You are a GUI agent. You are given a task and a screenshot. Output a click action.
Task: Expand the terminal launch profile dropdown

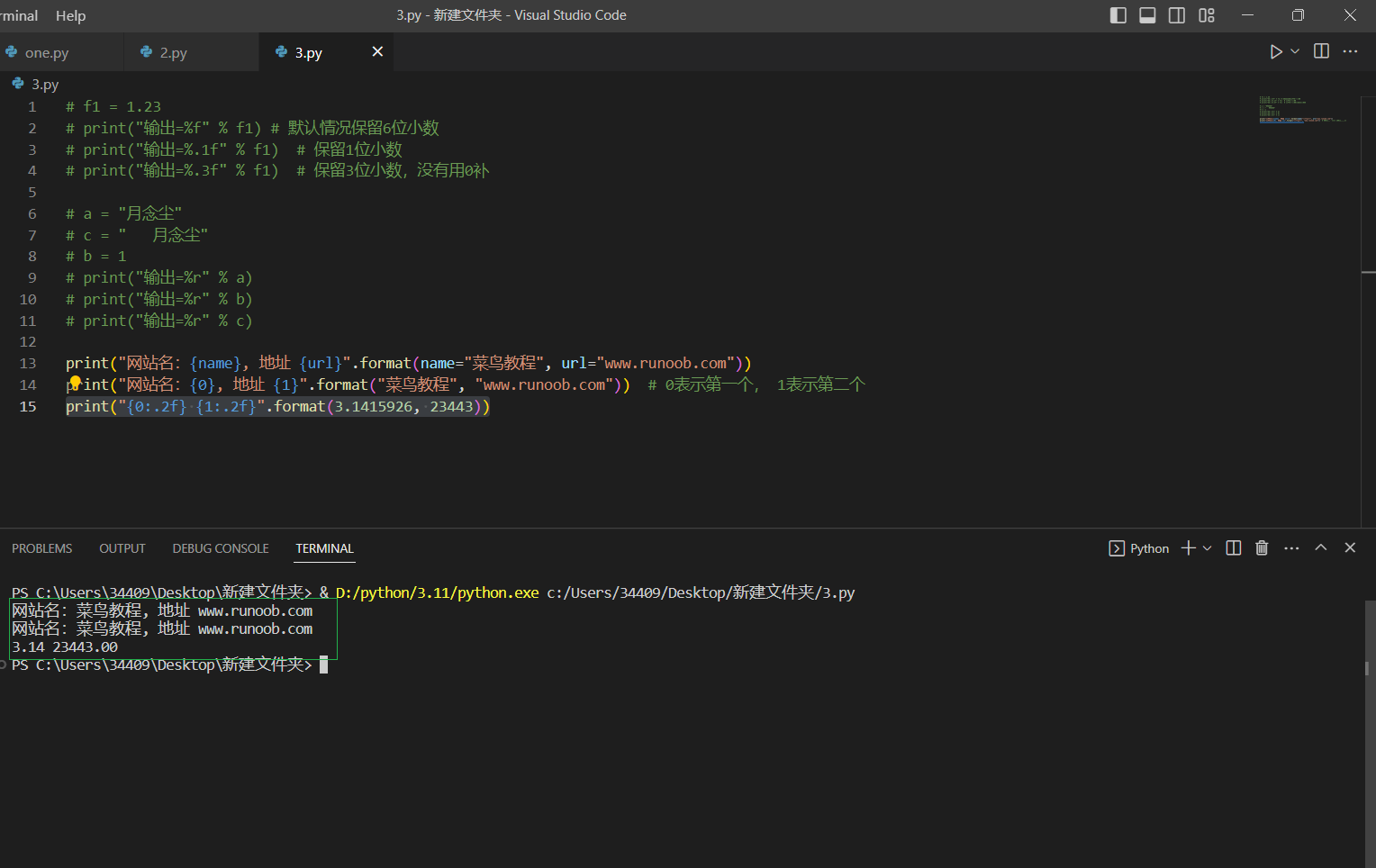[1208, 548]
